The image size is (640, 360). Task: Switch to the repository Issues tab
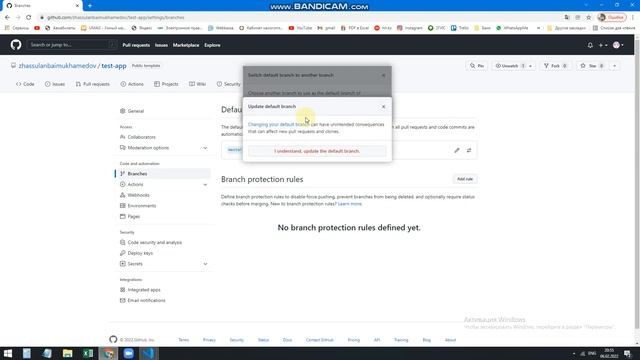[55, 84]
